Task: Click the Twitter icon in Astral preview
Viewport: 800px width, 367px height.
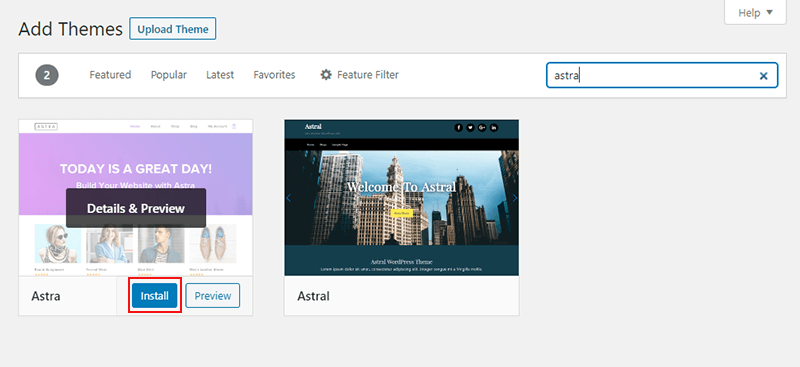Action: click(470, 128)
